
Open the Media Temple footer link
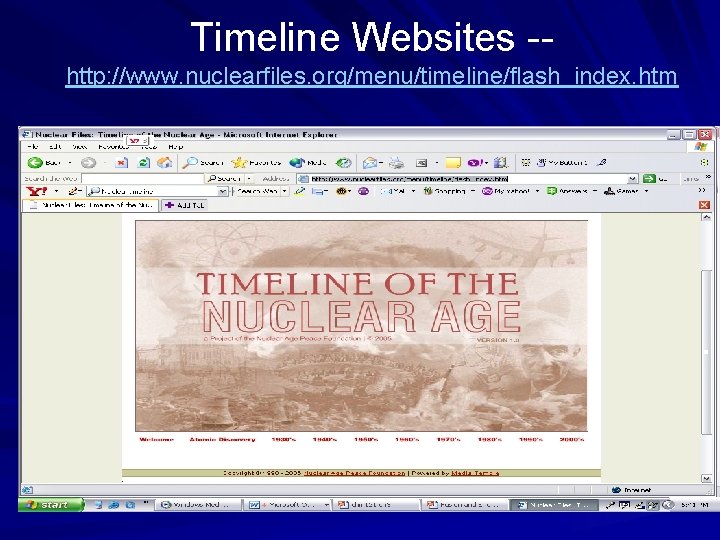475,473
